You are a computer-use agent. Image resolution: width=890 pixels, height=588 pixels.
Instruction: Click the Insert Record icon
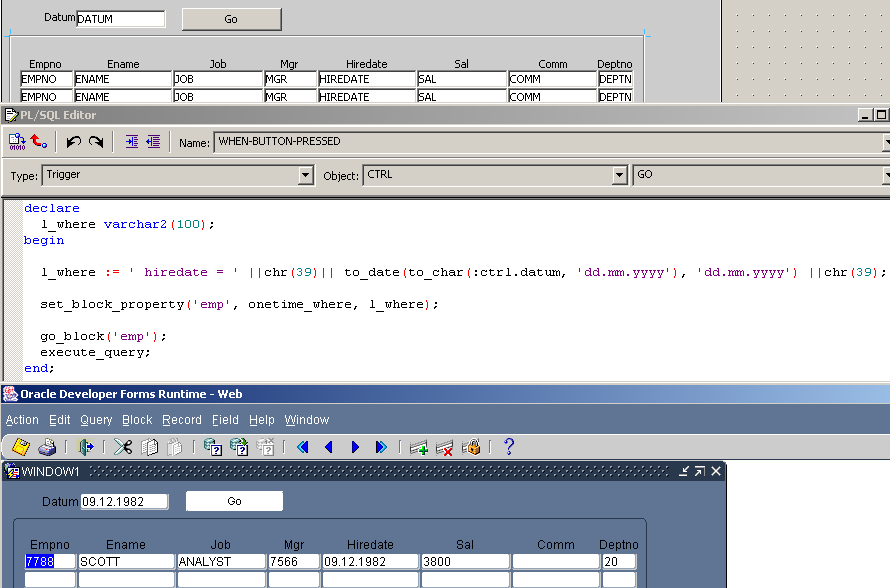(x=419, y=447)
